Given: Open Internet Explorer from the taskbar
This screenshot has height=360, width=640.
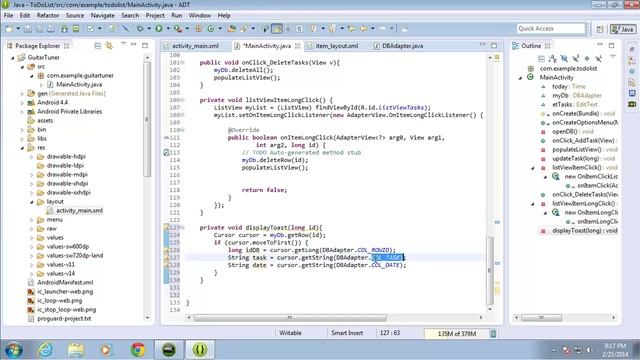Looking at the screenshot, I should [46, 350].
